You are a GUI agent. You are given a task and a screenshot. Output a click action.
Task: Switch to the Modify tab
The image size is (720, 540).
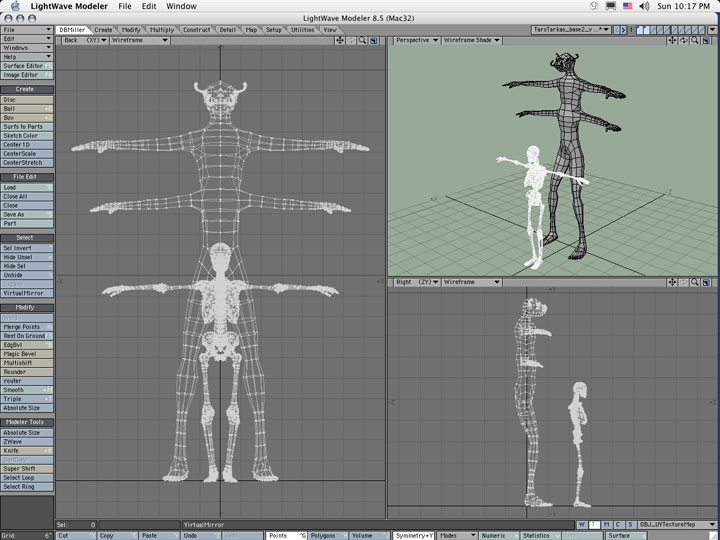click(x=131, y=30)
